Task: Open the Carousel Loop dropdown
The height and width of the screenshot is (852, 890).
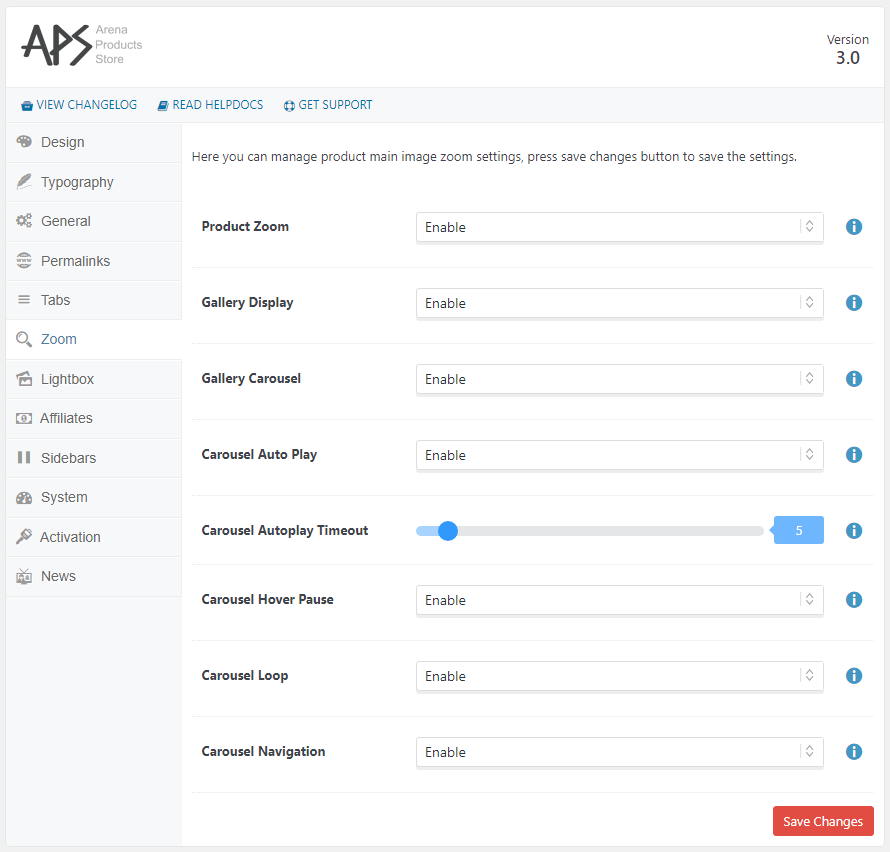Action: coord(619,676)
